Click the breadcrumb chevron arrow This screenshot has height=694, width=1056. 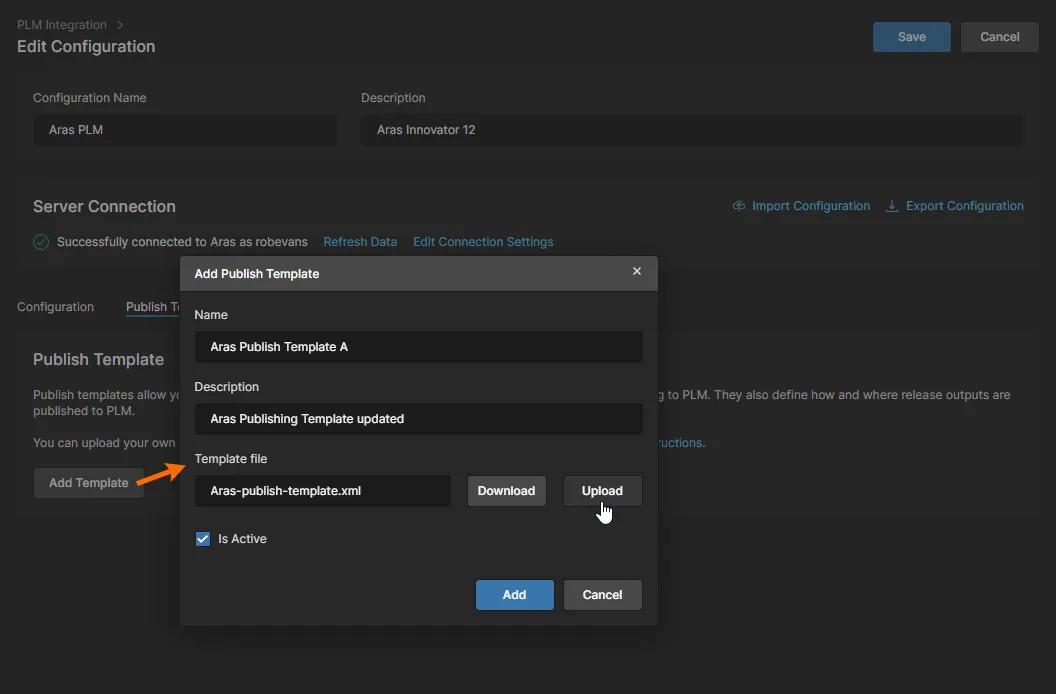tap(120, 25)
